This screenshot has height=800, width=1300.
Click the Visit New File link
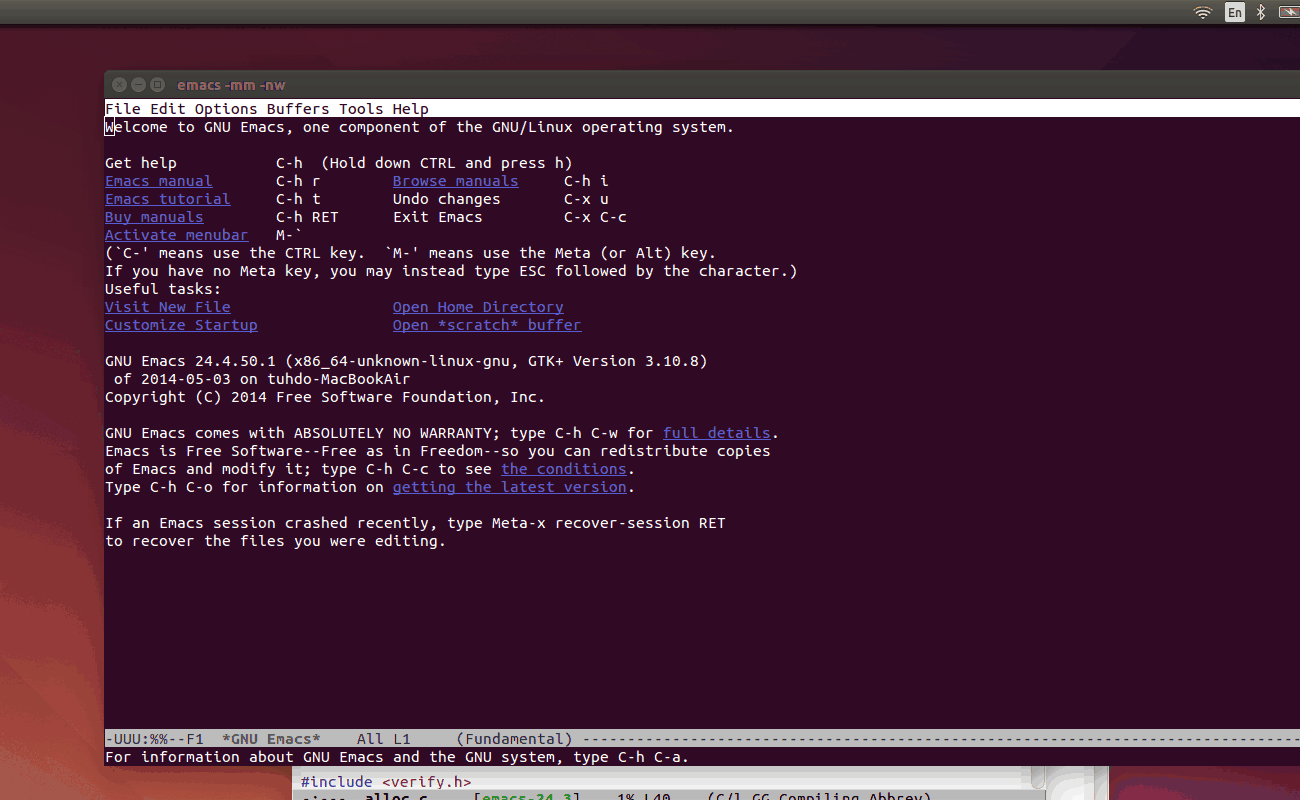point(168,307)
